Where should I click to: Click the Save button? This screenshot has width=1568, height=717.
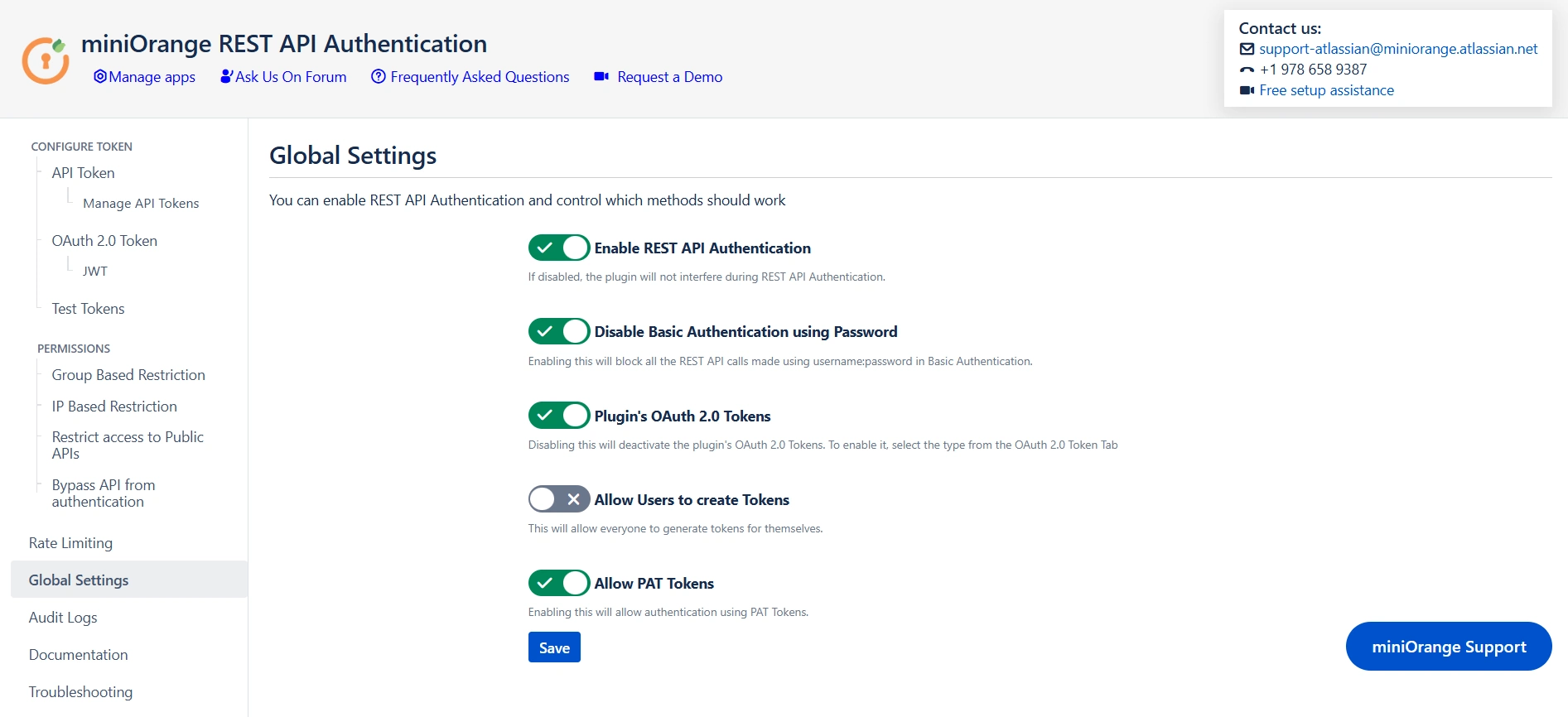[x=554, y=647]
